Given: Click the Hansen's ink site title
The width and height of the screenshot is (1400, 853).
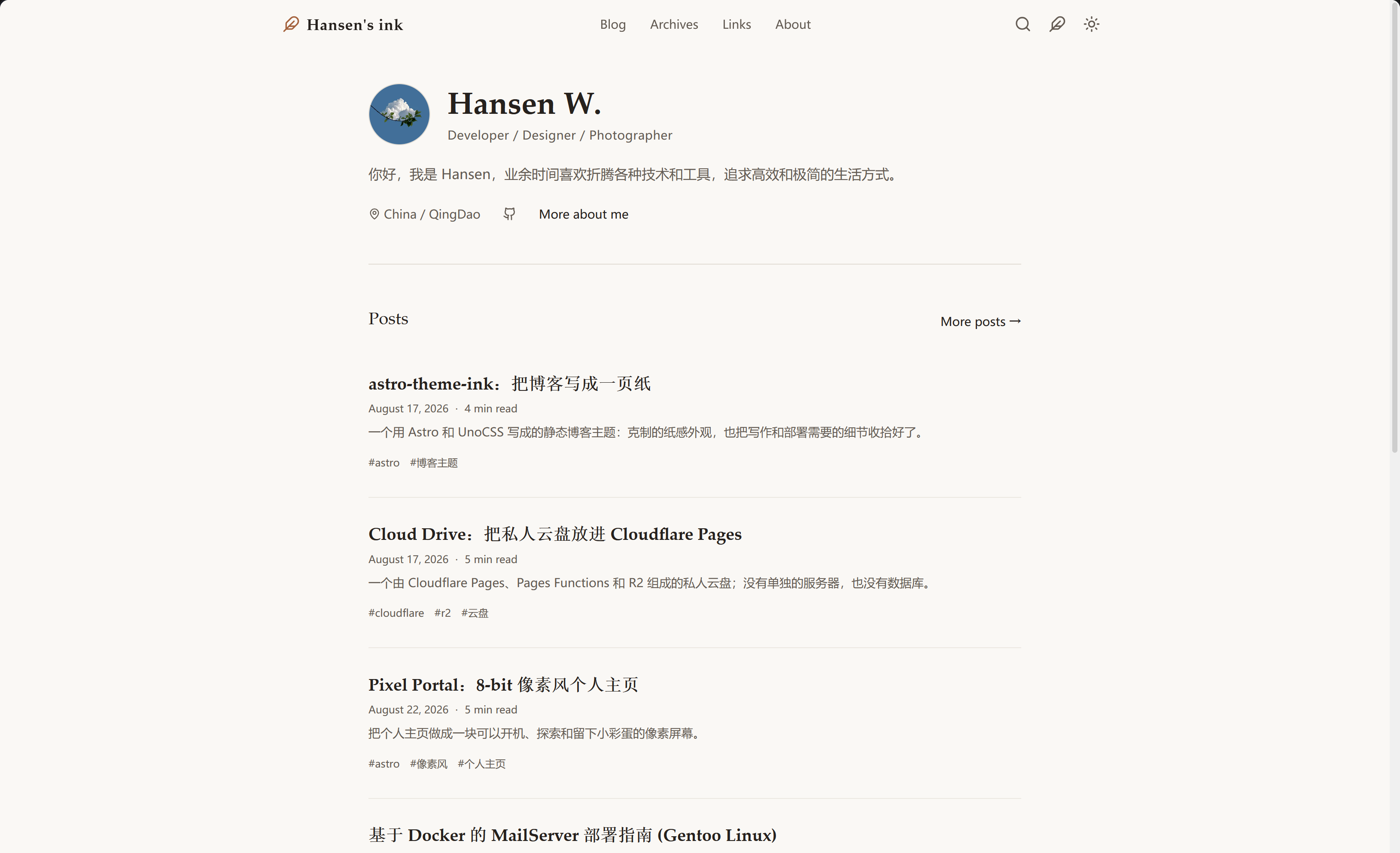Looking at the screenshot, I should pos(355,25).
